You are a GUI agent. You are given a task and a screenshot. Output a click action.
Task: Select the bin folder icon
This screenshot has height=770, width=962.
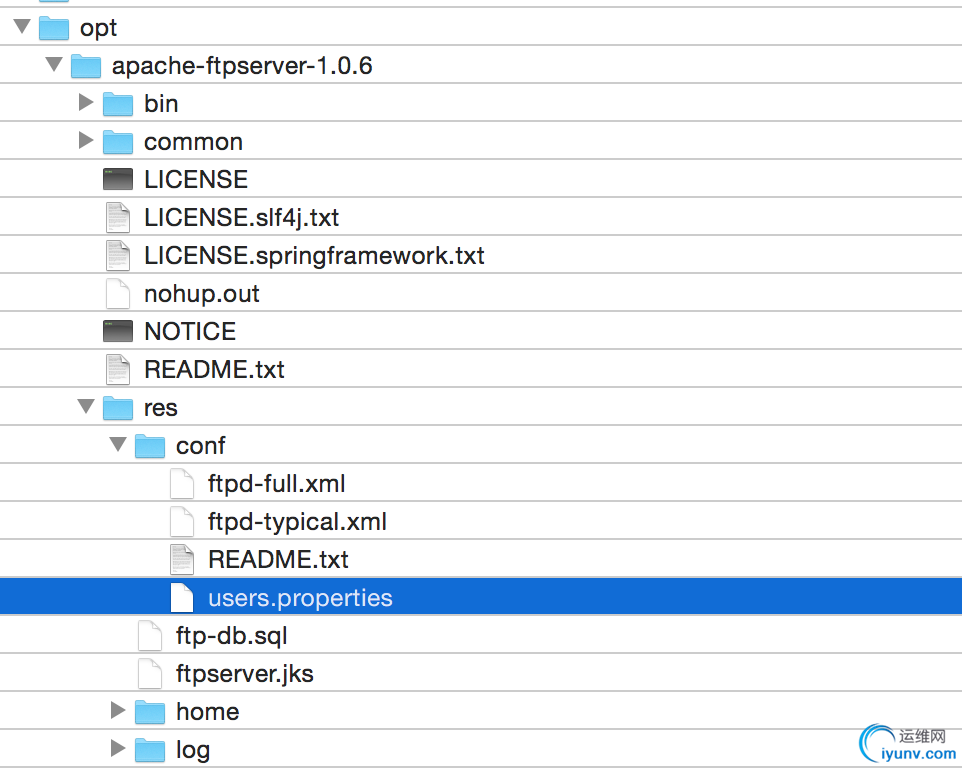point(118,104)
